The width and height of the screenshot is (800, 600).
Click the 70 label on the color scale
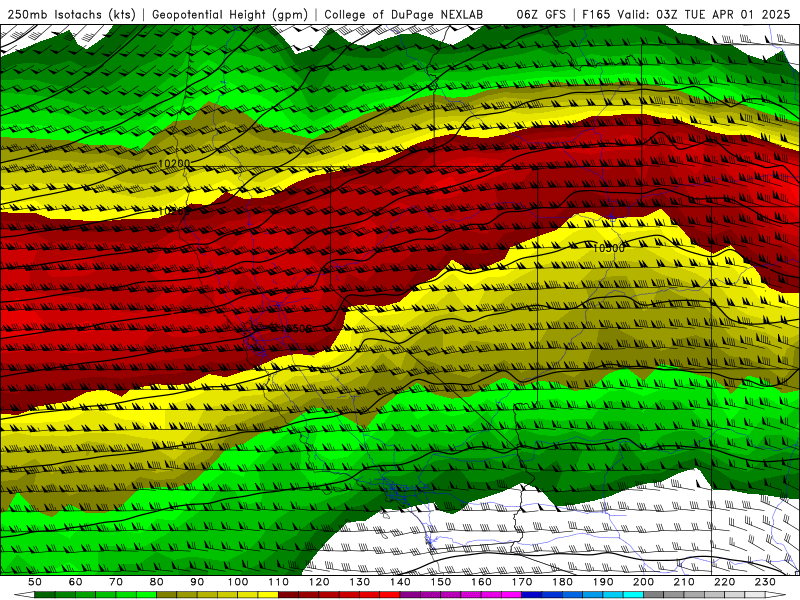pos(116,582)
